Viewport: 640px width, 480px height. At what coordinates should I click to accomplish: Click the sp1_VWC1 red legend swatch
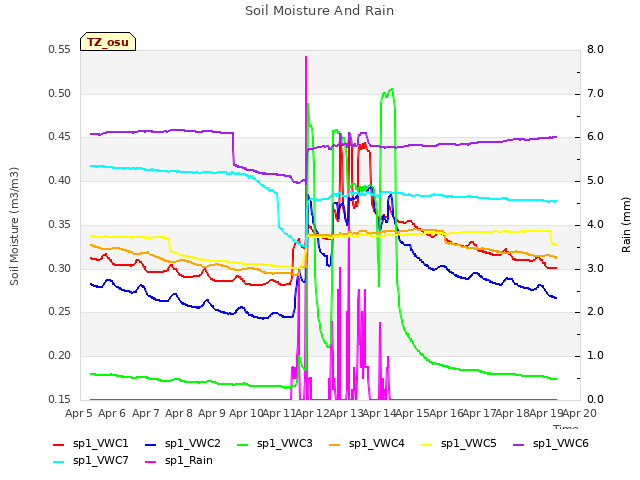(59, 444)
